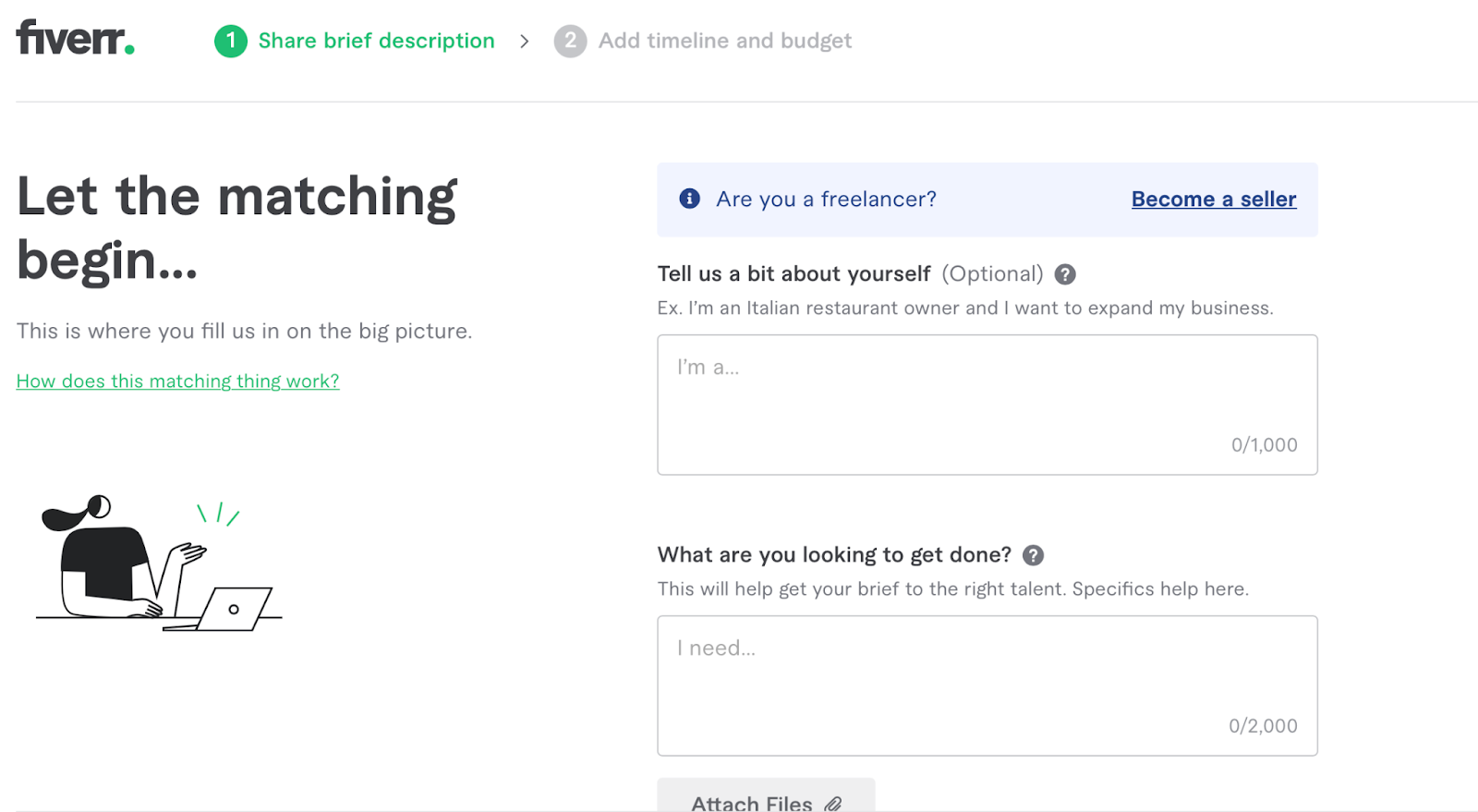1478x812 pixels.
Task: Click the blue info icon in the banner
Action: [689, 199]
